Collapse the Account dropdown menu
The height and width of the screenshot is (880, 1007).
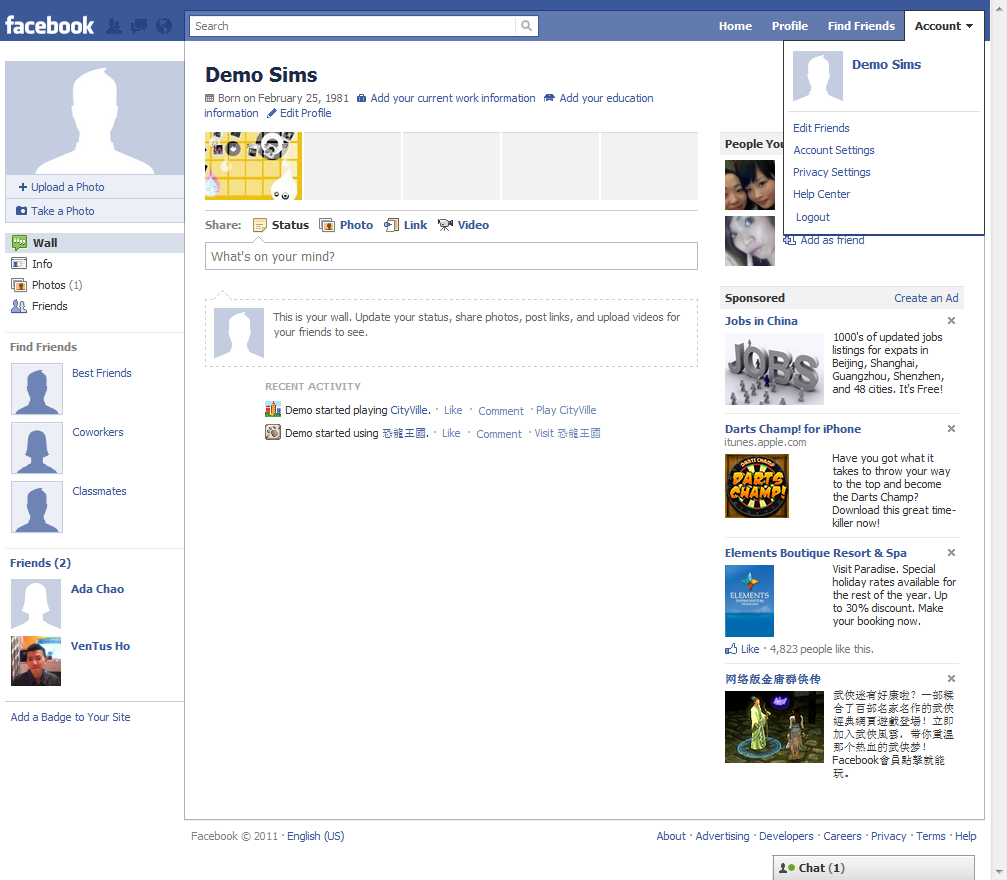tap(944, 26)
